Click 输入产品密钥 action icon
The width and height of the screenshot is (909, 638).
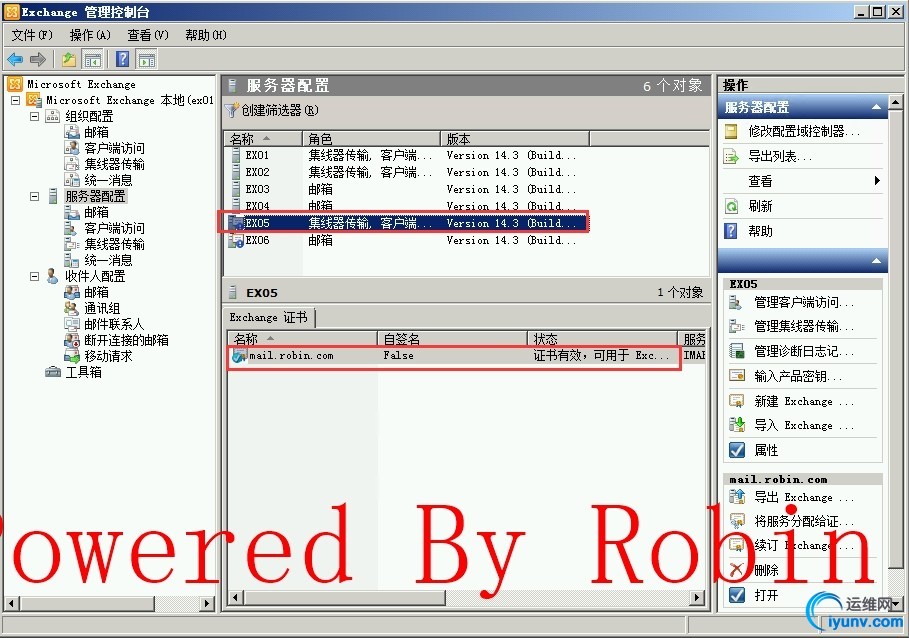736,376
